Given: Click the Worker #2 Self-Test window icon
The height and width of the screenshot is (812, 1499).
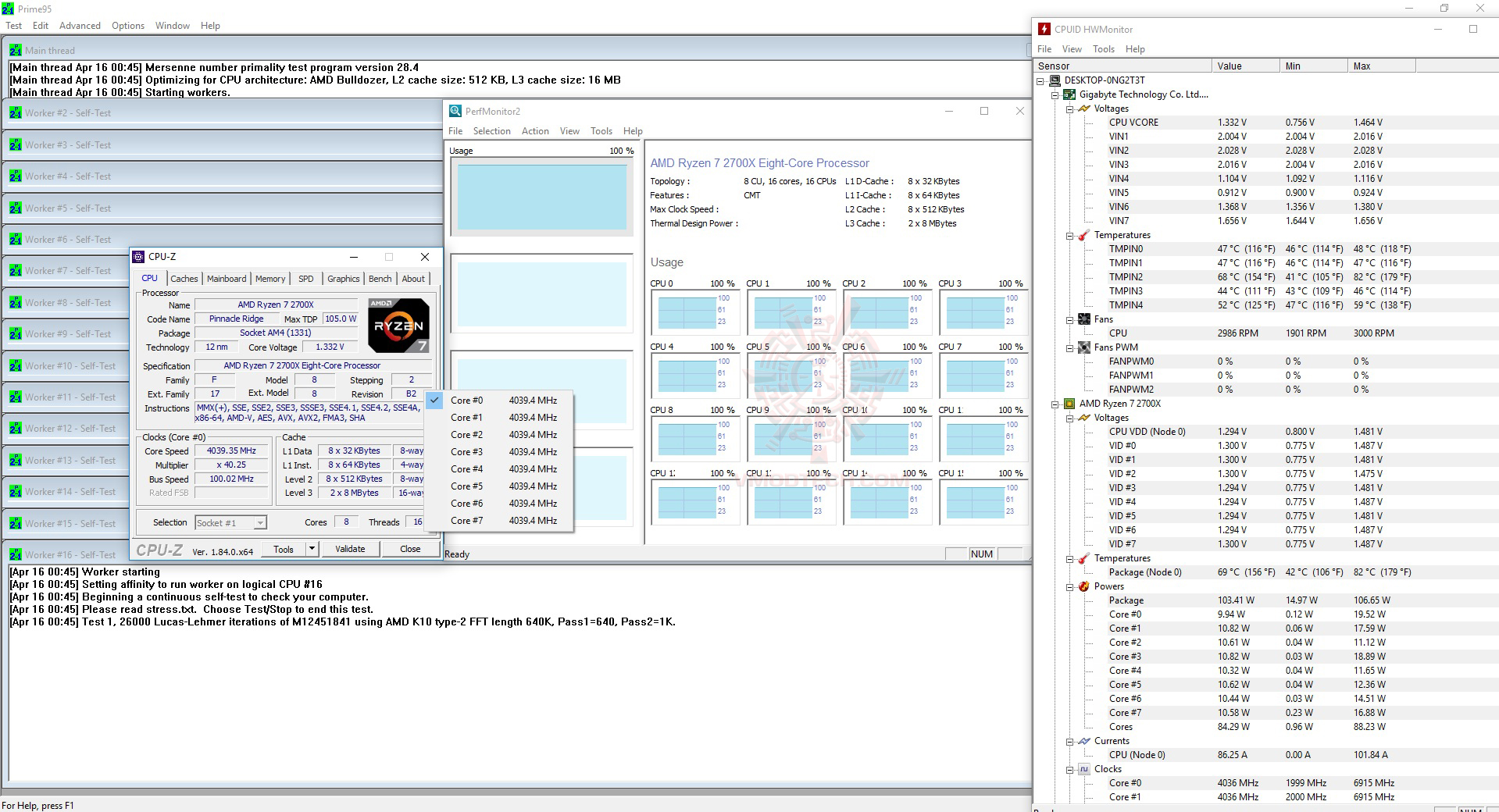Looking at the screenshot, I should [x=16, y=113].
